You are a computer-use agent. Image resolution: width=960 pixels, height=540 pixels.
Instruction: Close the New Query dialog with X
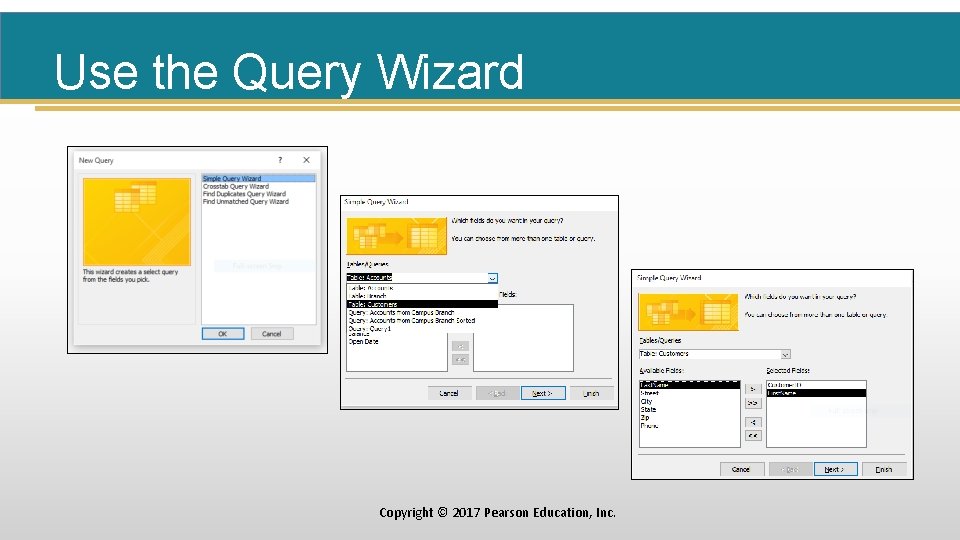[306, 160]
